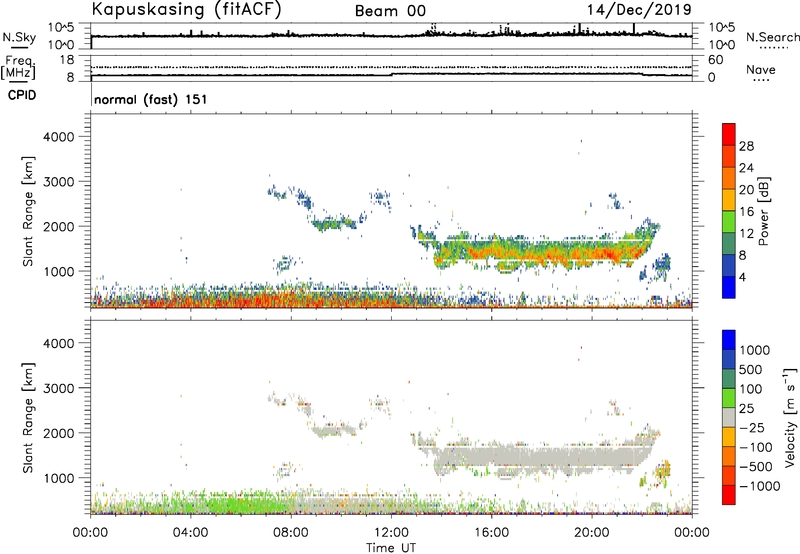Click the 20 label on Power colorbar

[x=746, y=190]
